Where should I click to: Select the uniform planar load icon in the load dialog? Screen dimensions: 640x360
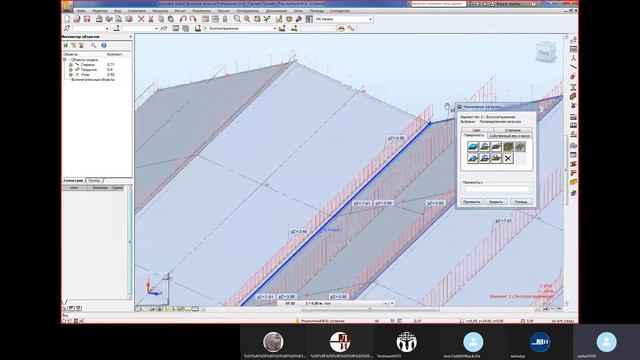click(x=473, y=147)
